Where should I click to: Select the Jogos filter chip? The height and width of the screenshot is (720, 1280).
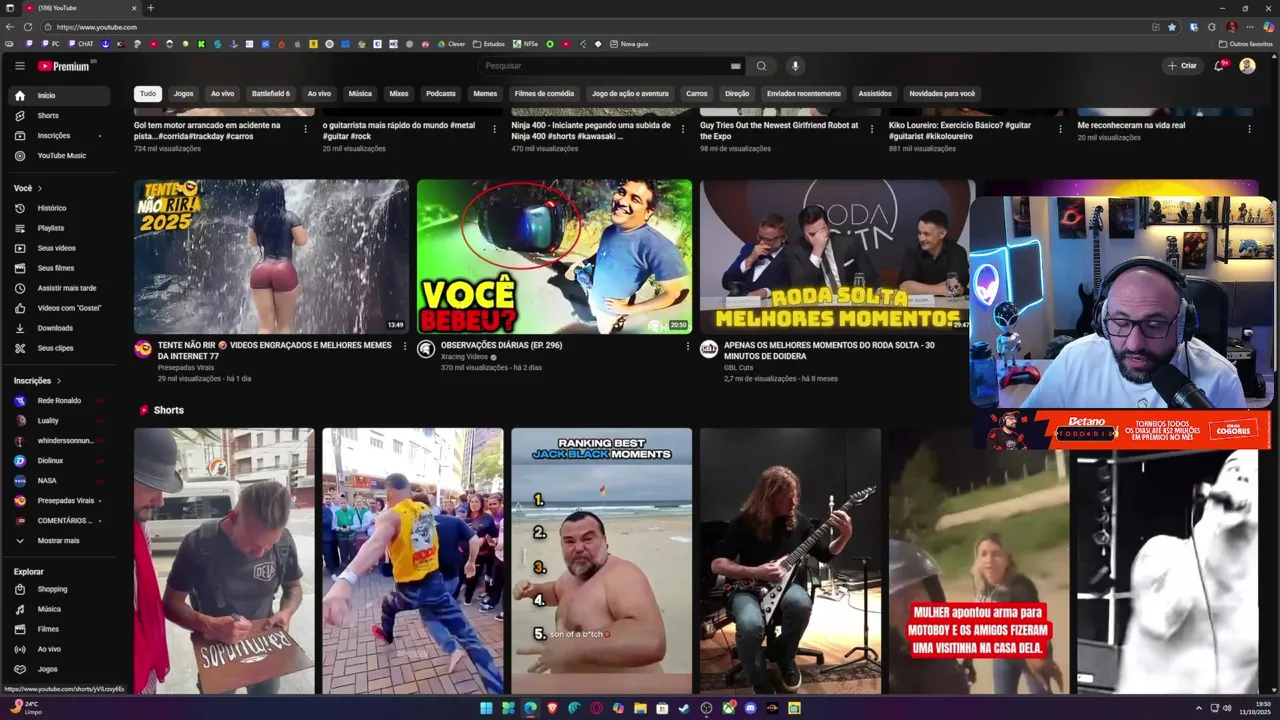coord(184,94)
